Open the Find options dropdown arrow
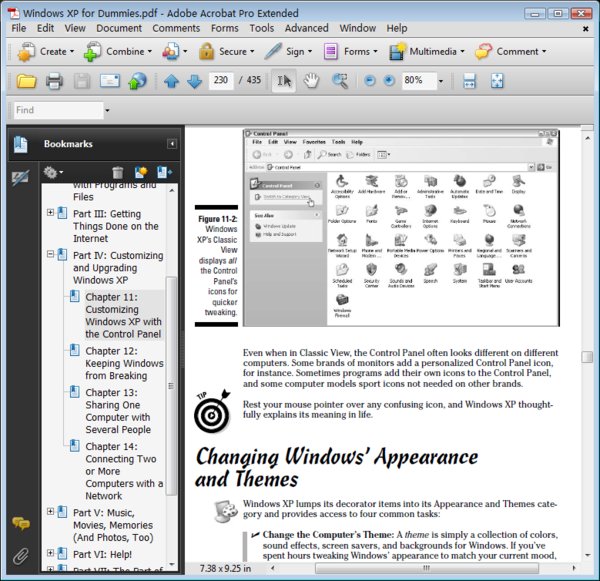 click(x=107, y=111)
